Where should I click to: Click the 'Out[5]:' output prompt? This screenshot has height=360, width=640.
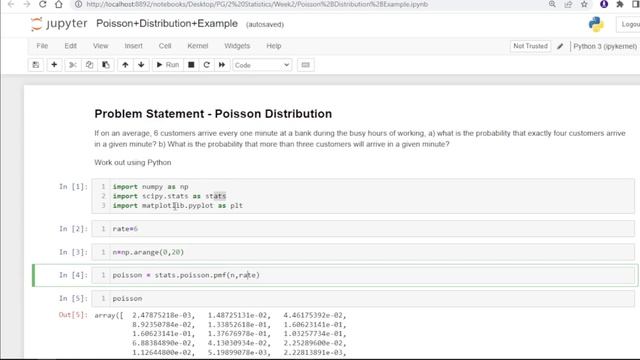73,315
